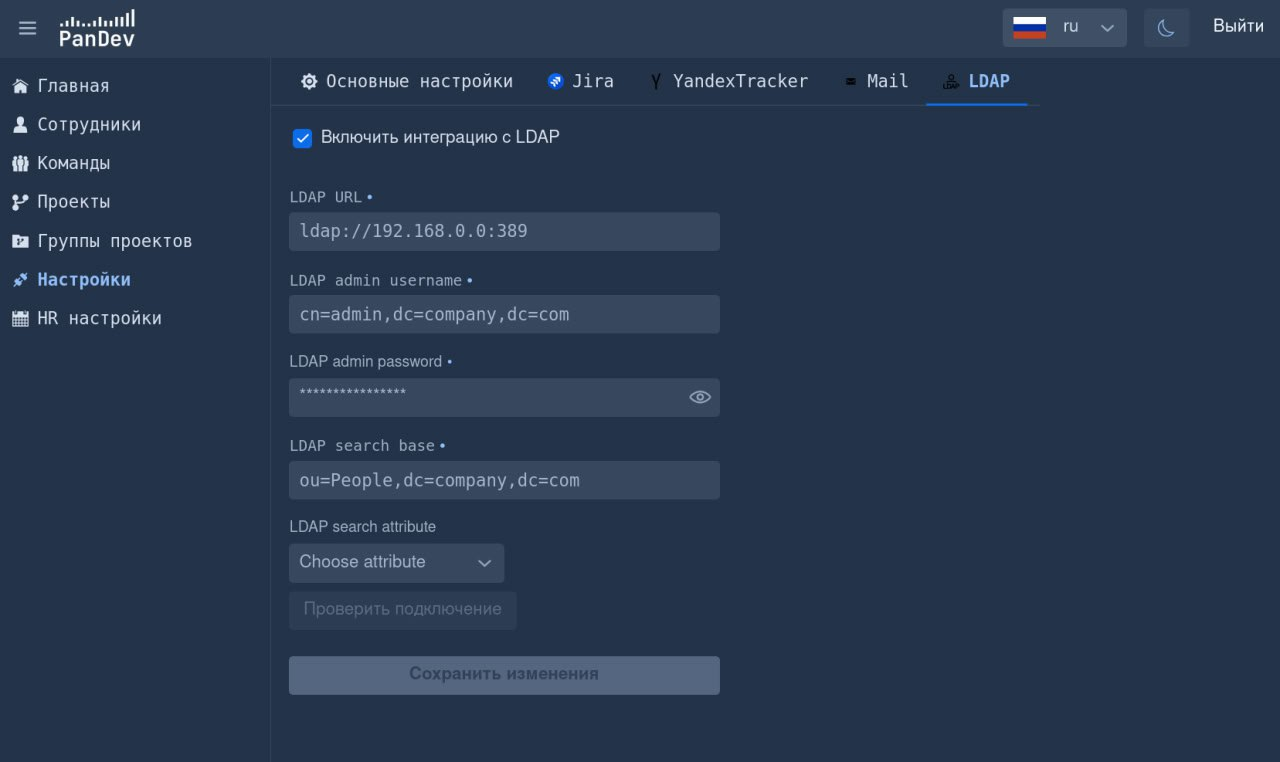Select the Команды group icon
Screen dimensions: 1280x762
pyautogui.click(x=20, y=163)
